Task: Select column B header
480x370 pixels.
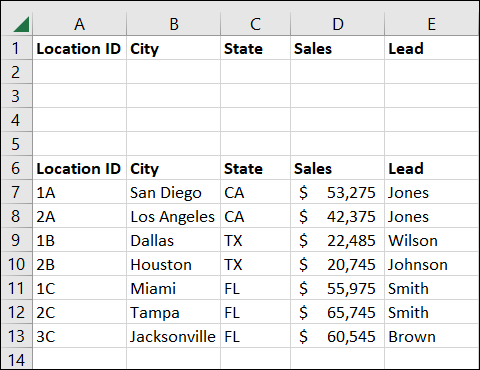Action: 174,24
